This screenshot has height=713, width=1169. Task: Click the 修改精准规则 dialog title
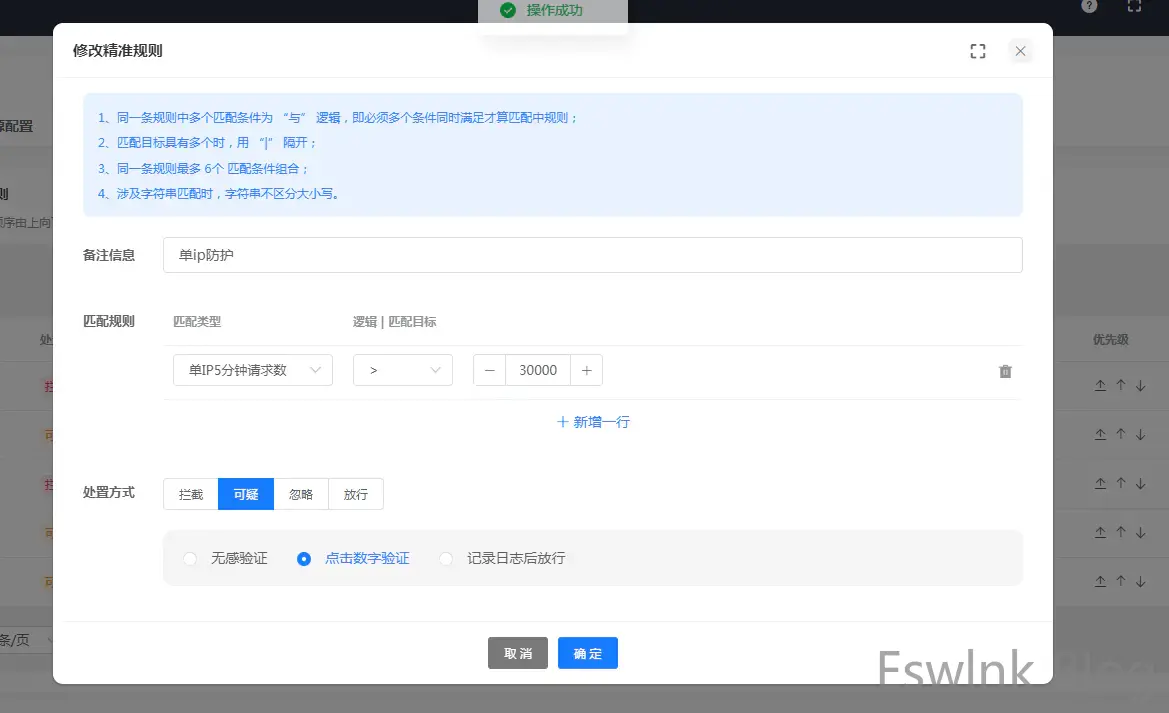118,51
